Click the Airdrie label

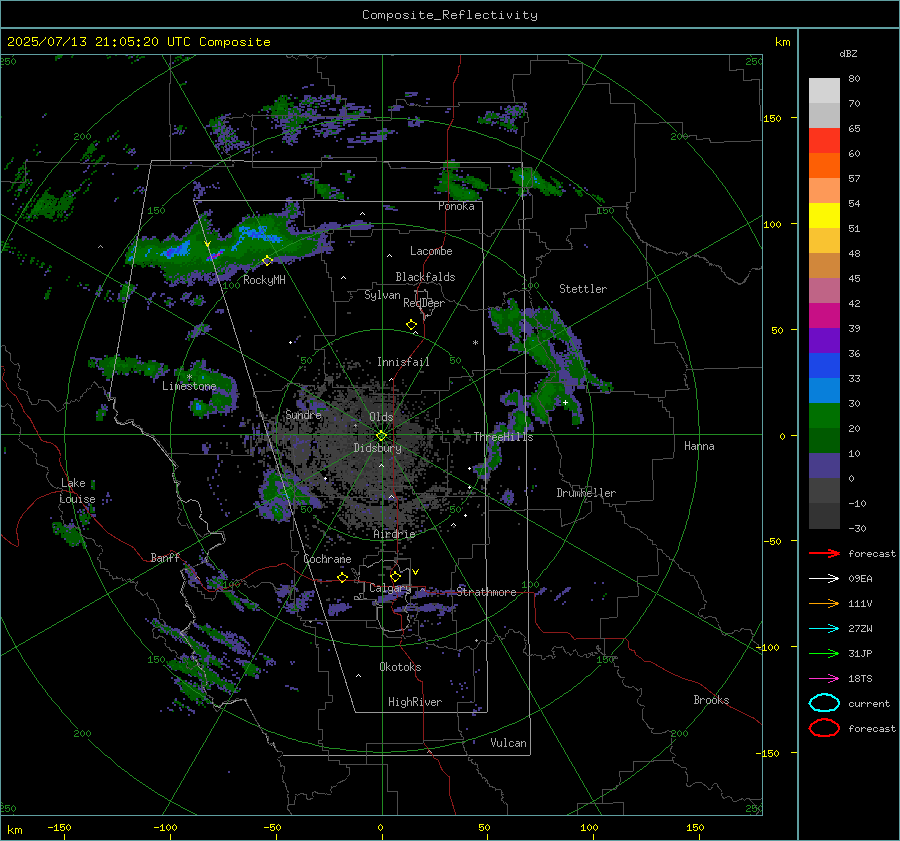tap(394, 534)
